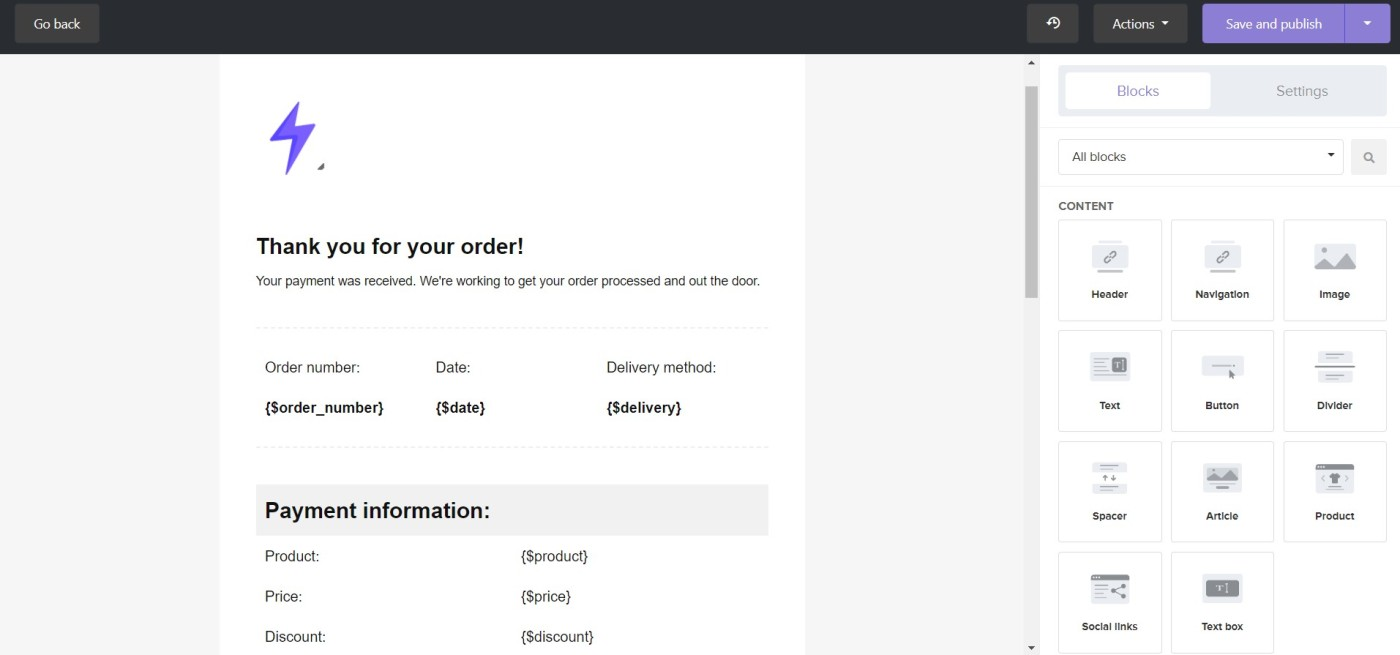The height and width of the screenshot is (655, 1400).
Task: Add a Social links block
Action: pyautogui.click(x=1109, y=602)
